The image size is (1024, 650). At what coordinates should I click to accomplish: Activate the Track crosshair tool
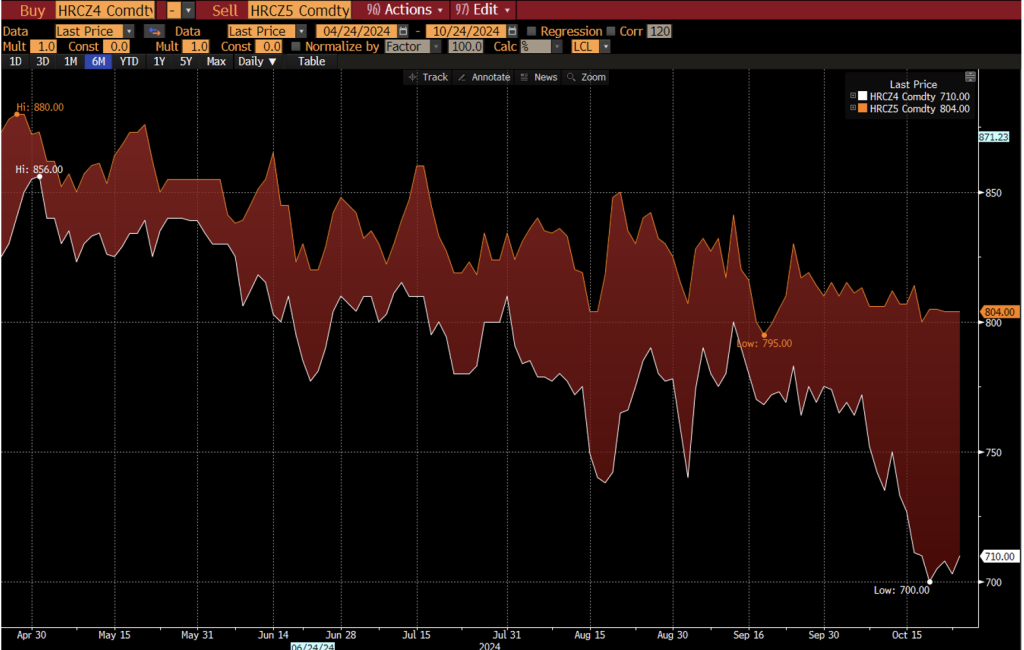pos(427,77)
